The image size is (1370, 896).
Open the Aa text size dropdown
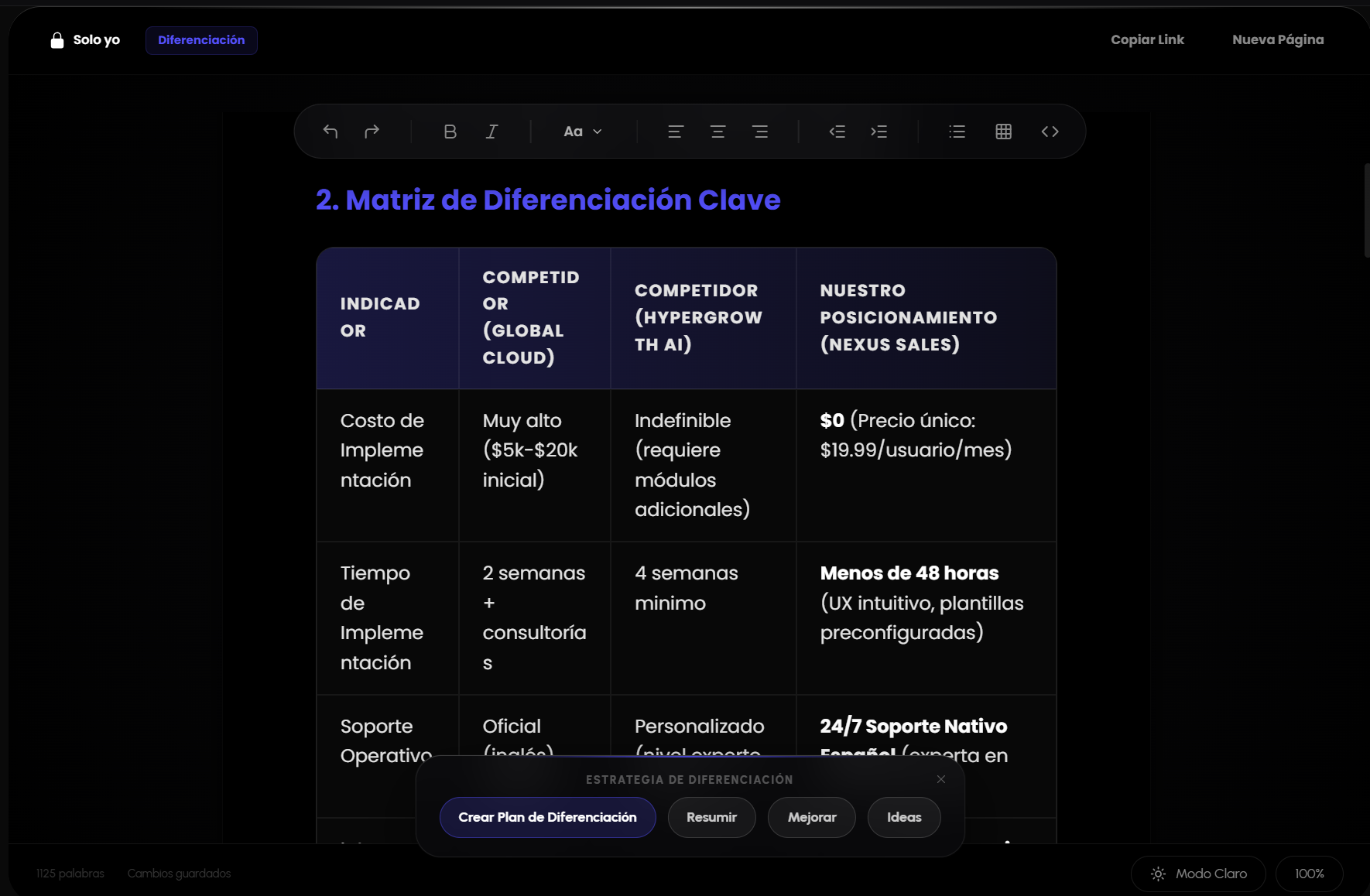[x=583, y=132]
